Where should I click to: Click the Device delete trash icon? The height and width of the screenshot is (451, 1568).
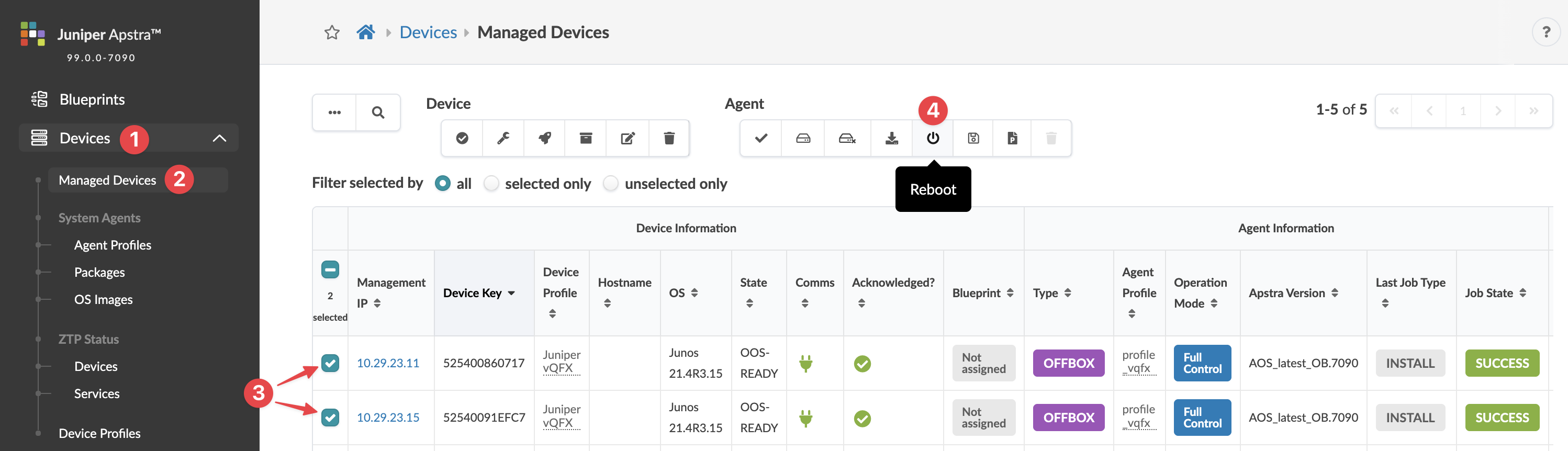[669, 138]
